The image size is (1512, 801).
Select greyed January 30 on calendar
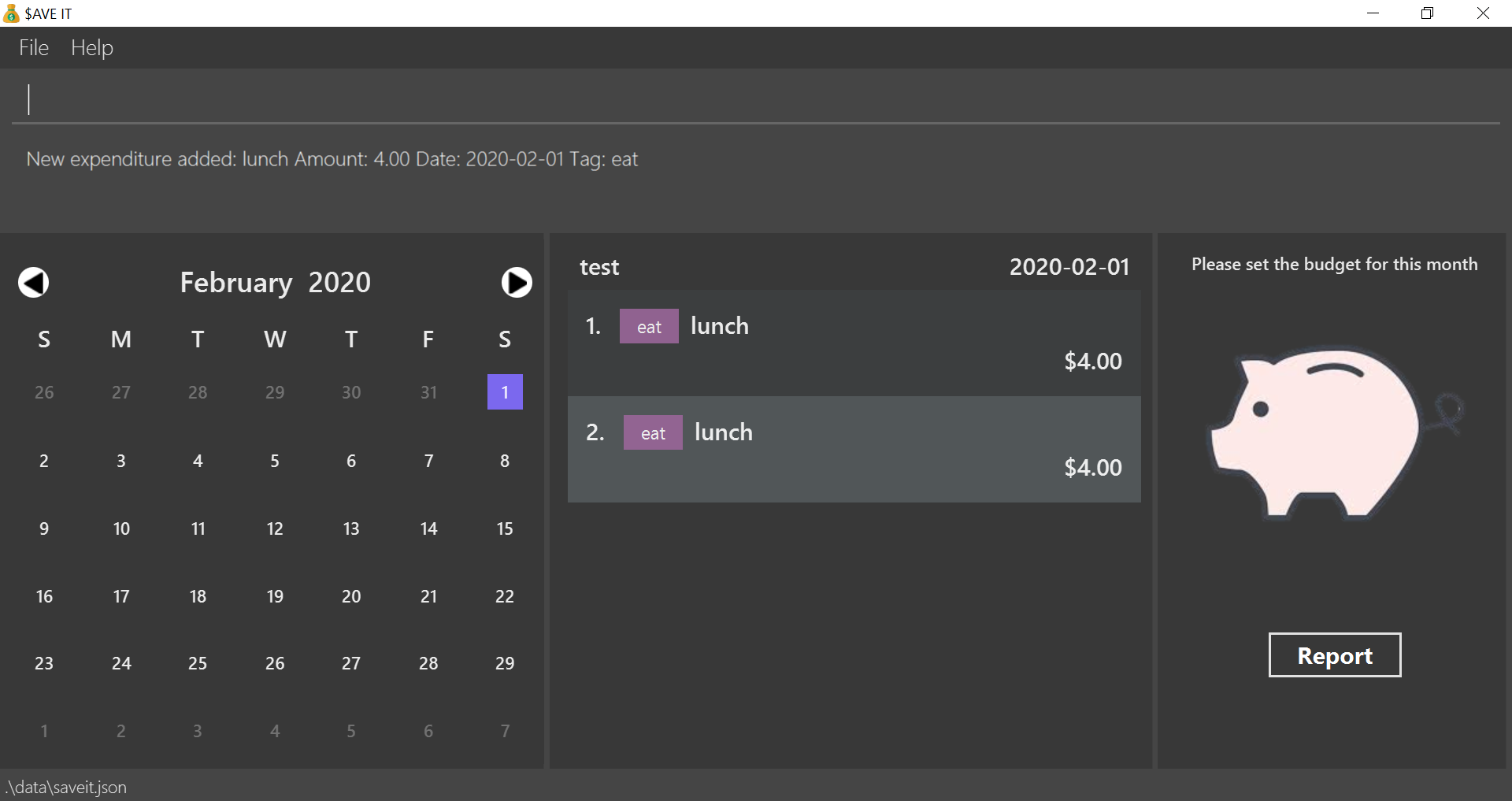[351, 391]
